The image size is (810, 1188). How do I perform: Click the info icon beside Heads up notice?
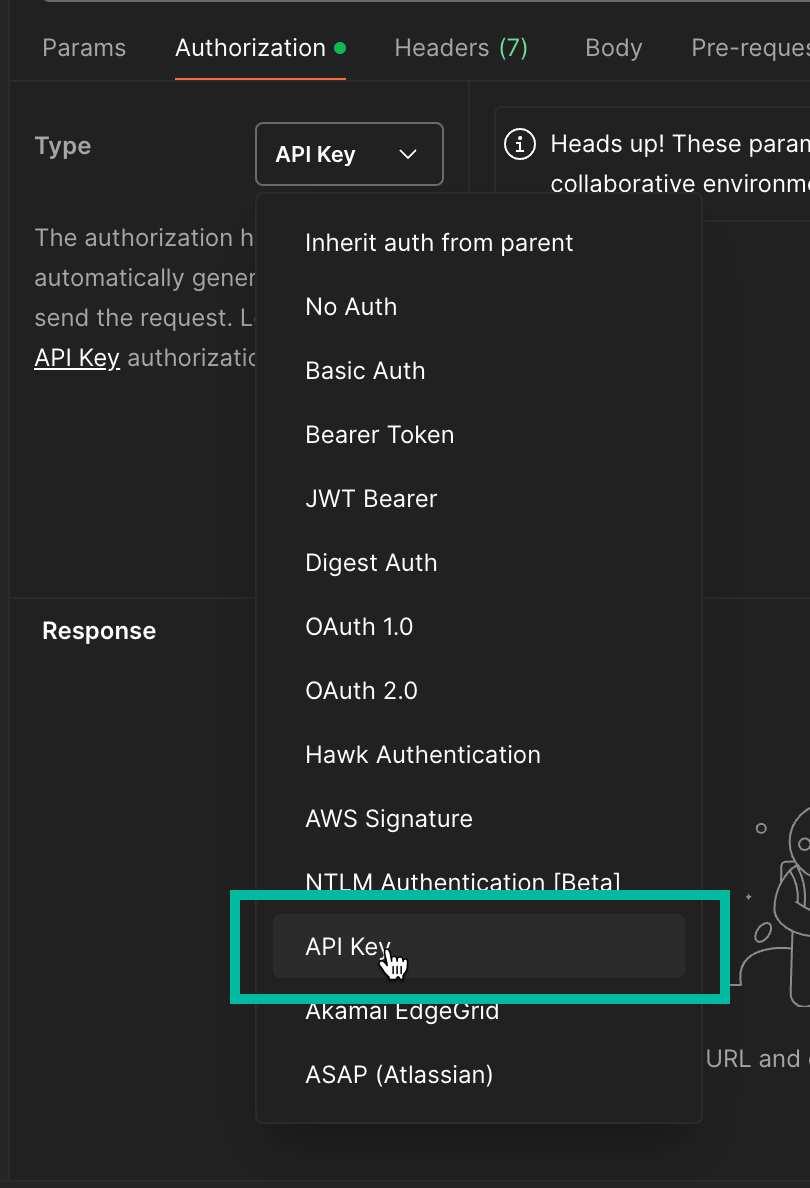coord(520,144)
